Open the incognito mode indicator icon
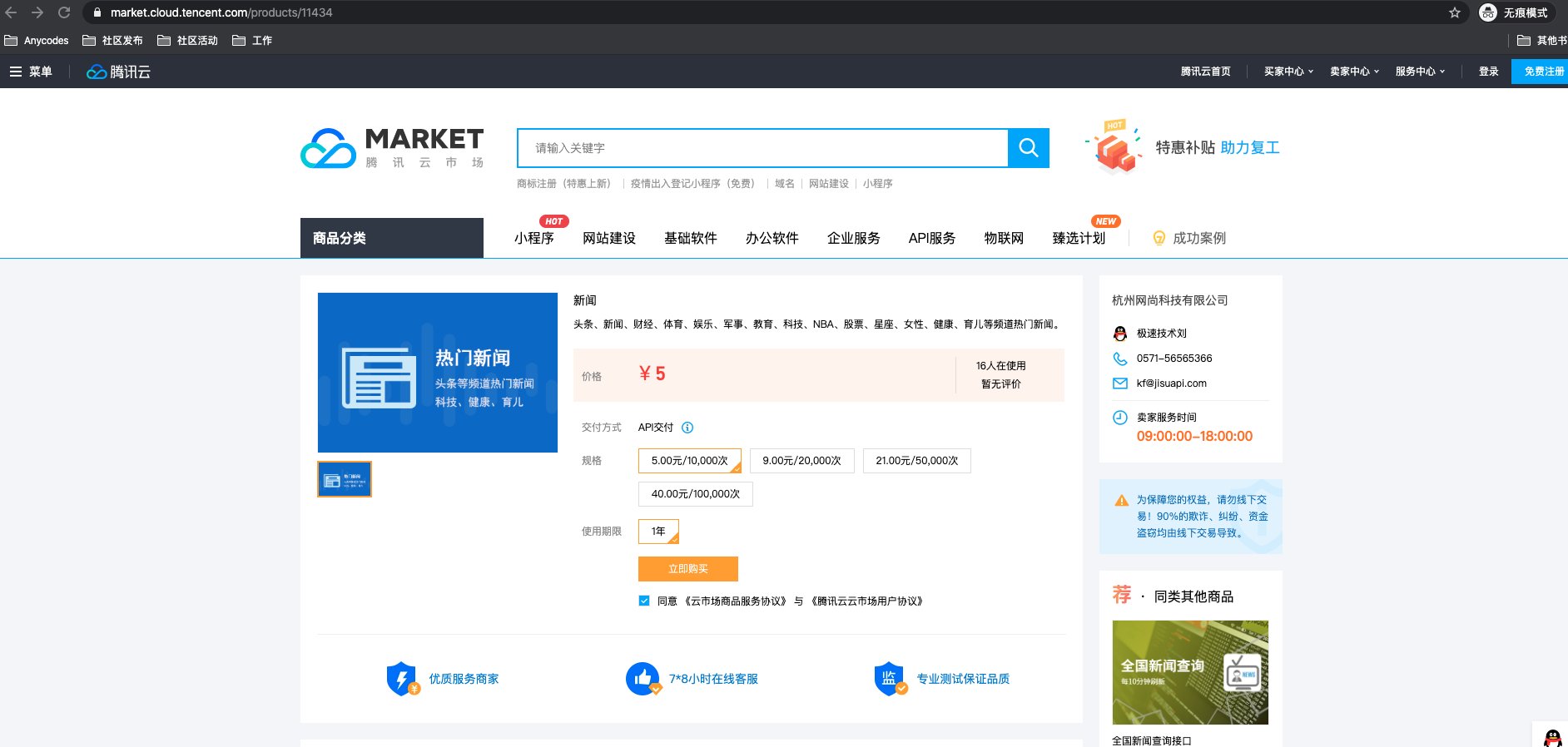The image size is (1568, 747). coord(1488,12)
